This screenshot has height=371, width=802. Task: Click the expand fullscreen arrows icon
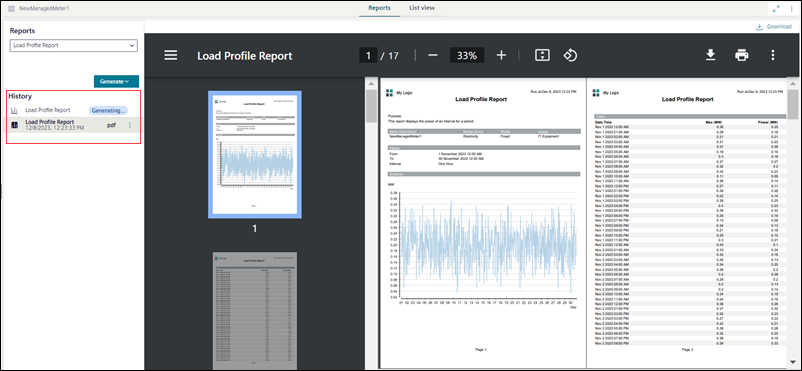click(x=776, y=9)
